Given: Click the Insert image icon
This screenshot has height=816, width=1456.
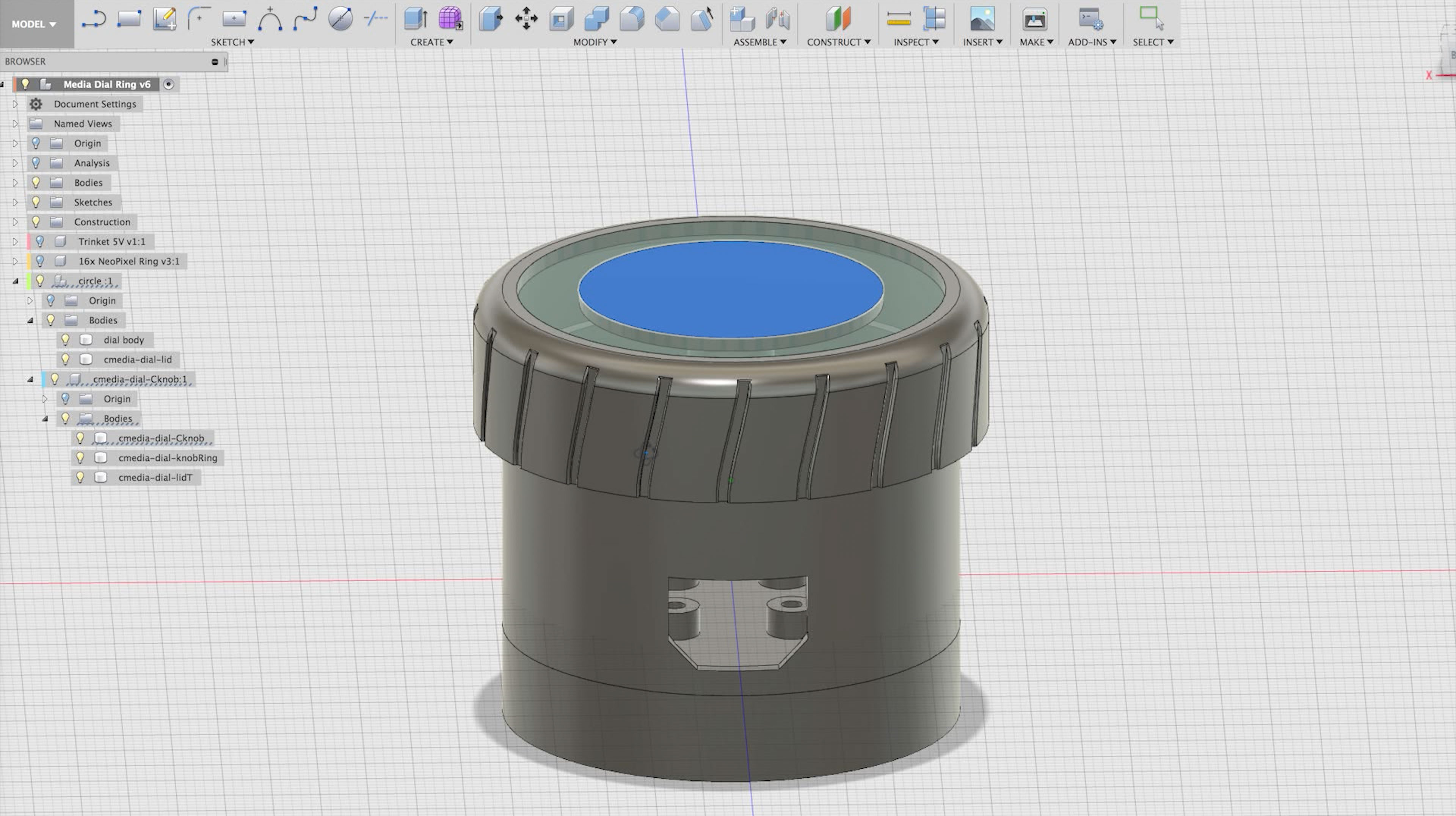Looking at the screenshot, I should pos(982,19).
